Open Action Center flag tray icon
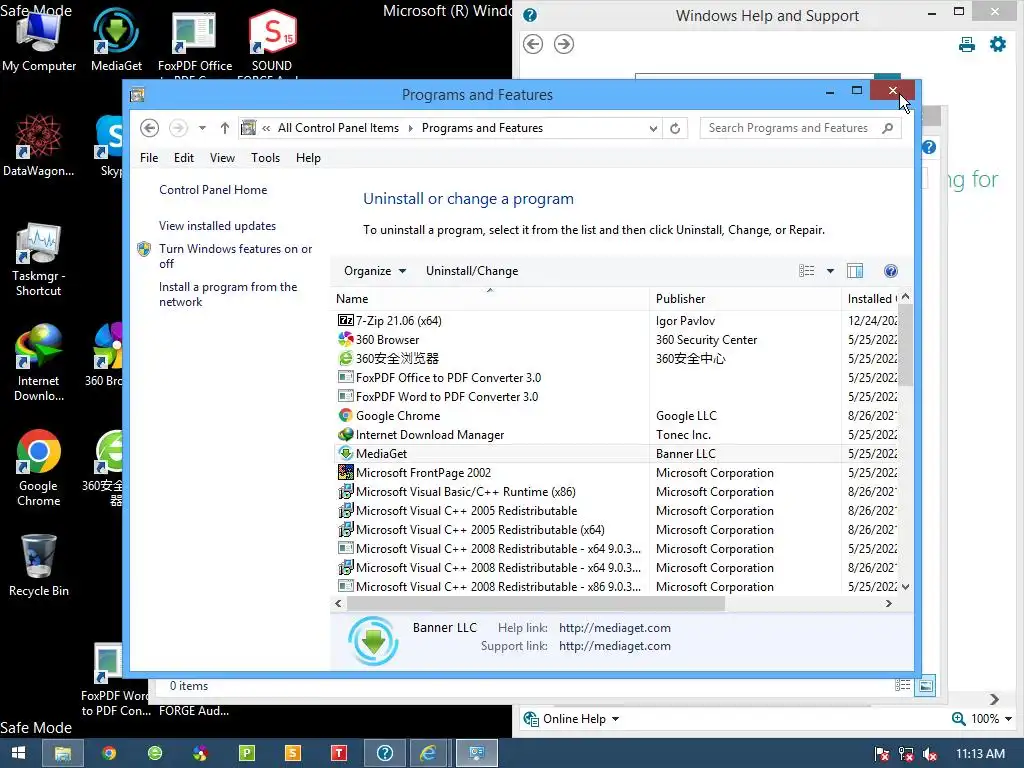This screenshot has height=768, width=1024. 881,754
